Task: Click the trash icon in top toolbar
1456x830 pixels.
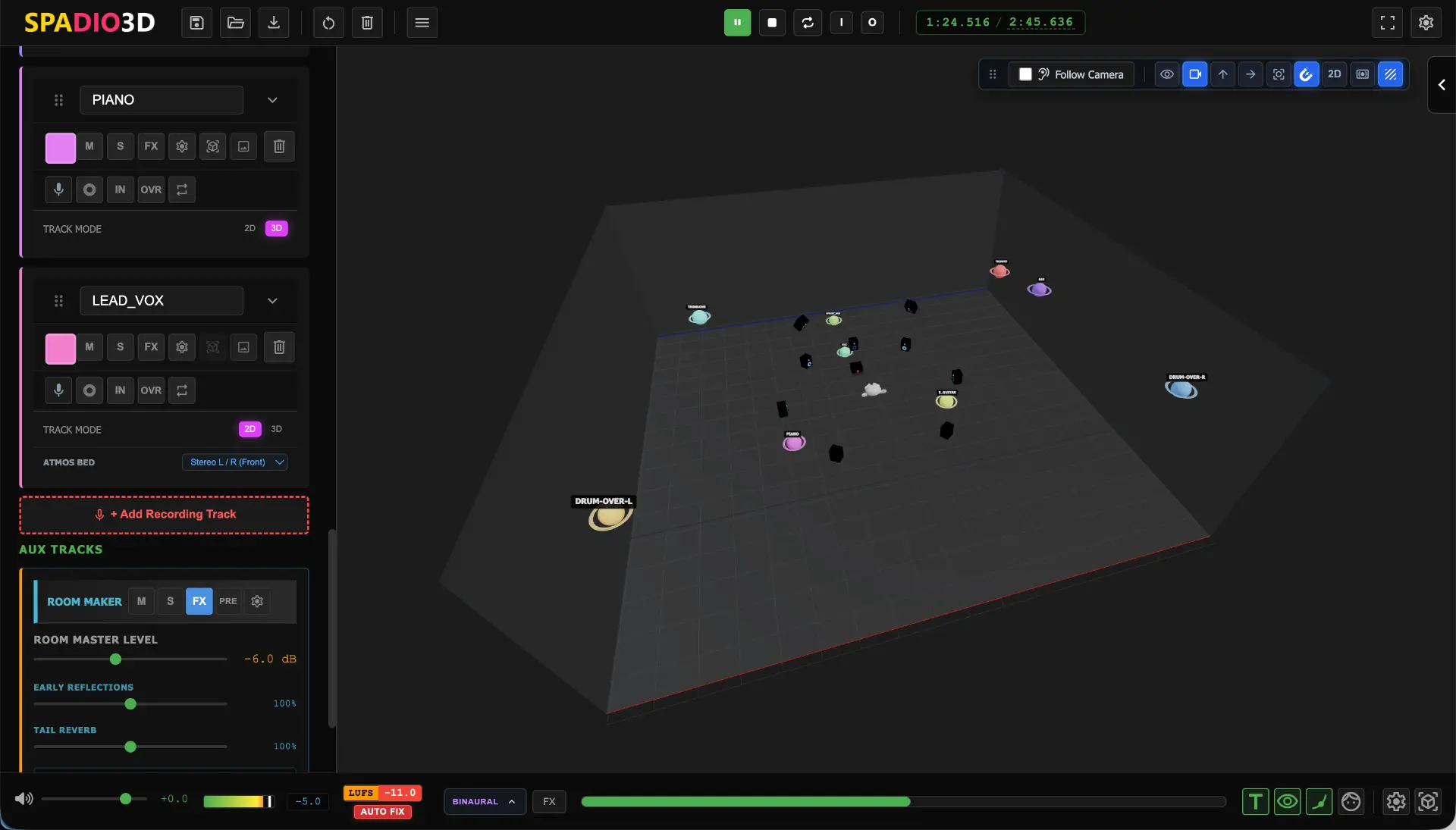Action: (367, 23)
